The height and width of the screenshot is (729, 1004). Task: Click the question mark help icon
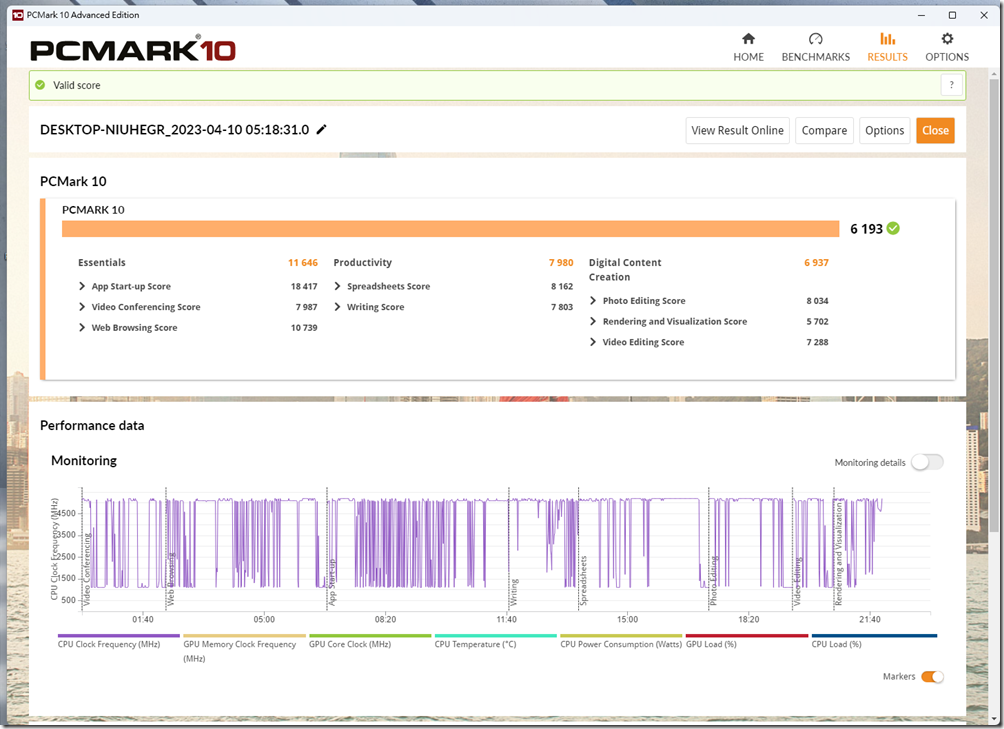pos(951,85)
